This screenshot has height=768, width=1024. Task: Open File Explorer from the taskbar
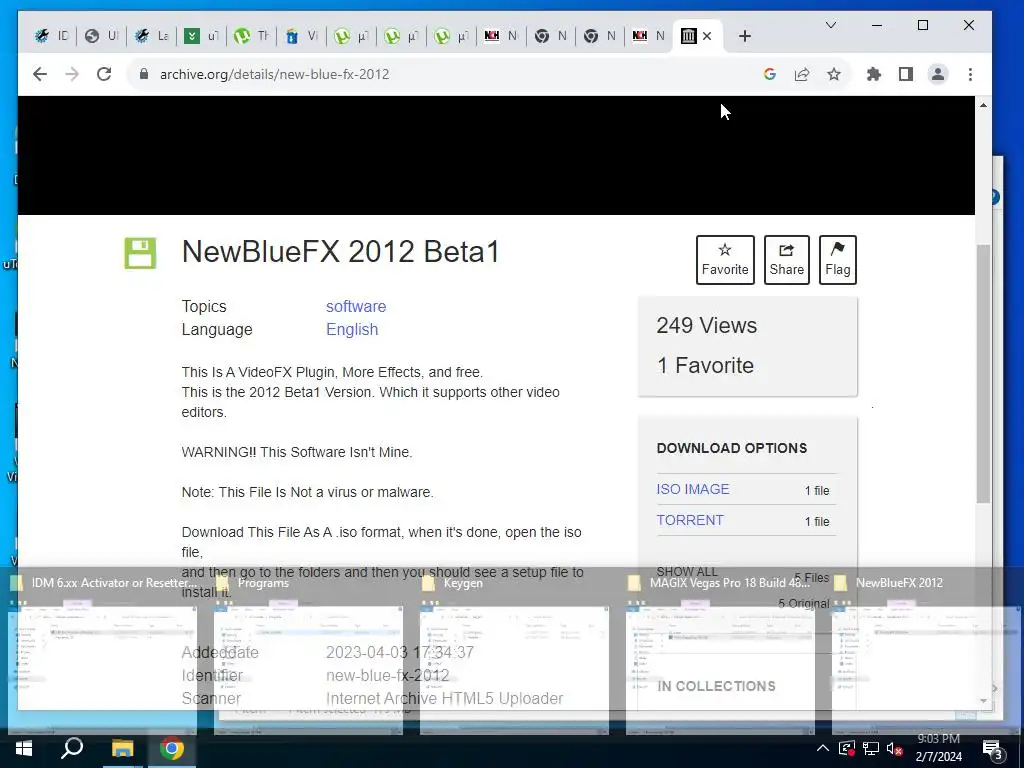122,749
